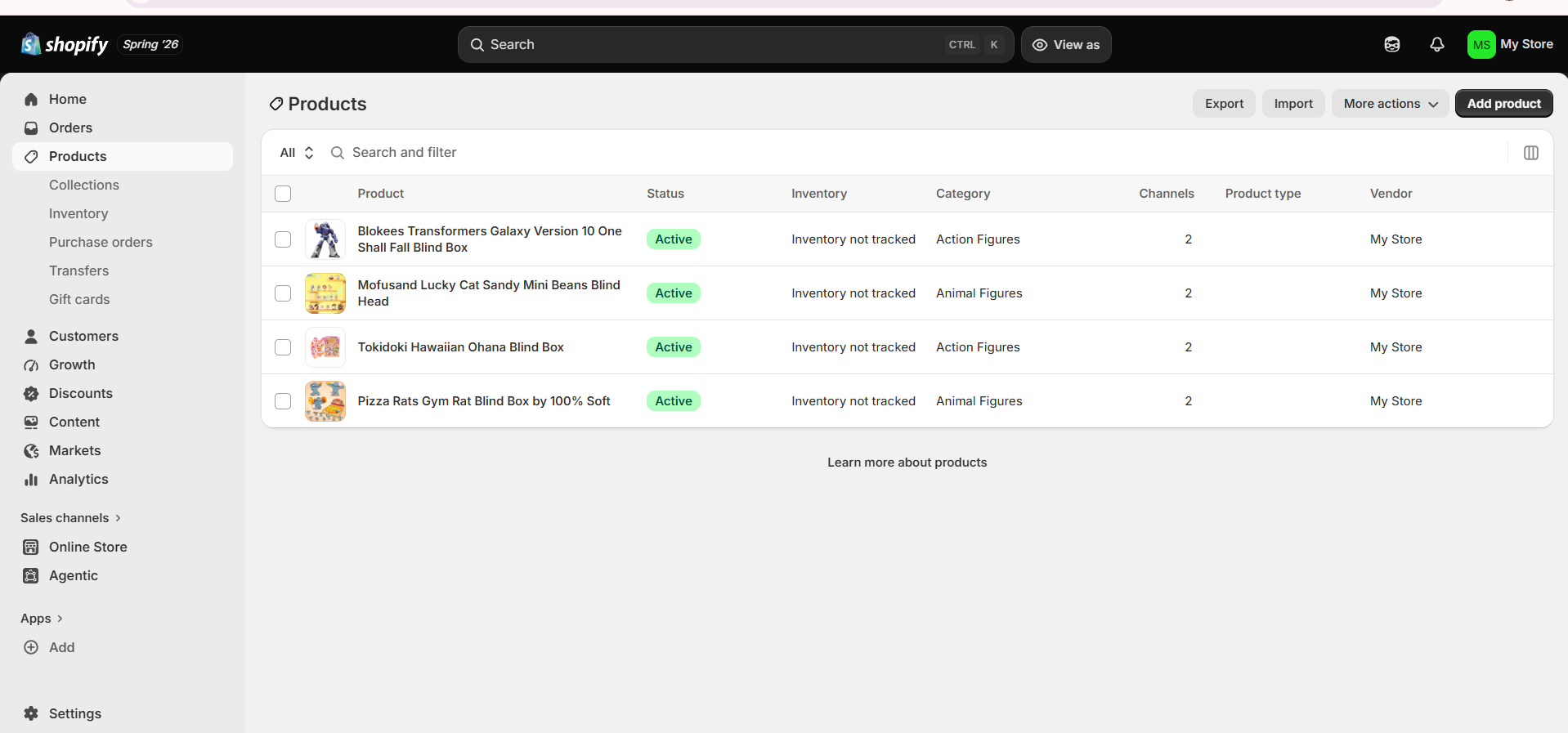1568x733 pixels.
Task: Open Gift cards in the sidebar
Action: coord(79,299)
